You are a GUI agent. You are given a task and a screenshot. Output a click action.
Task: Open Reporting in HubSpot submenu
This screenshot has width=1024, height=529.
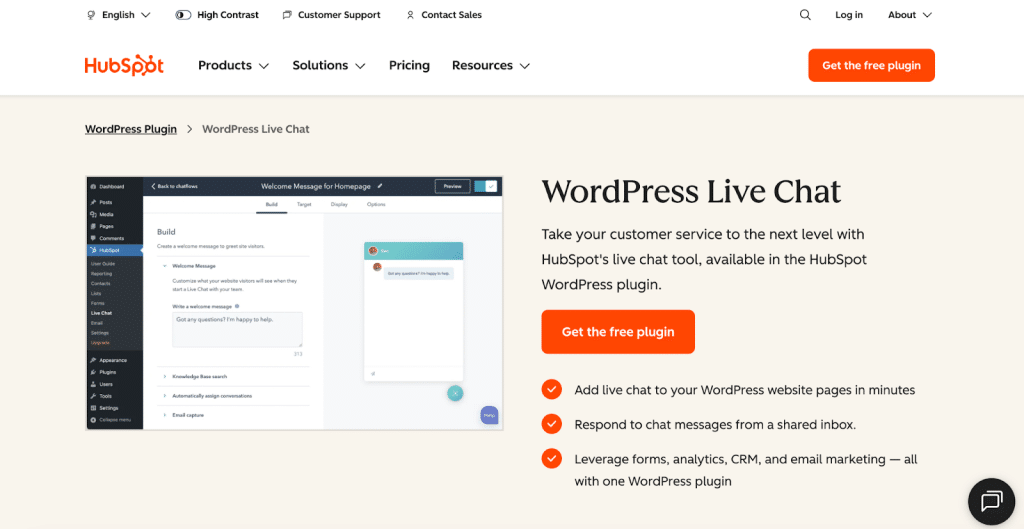click(x=101, y=274)
